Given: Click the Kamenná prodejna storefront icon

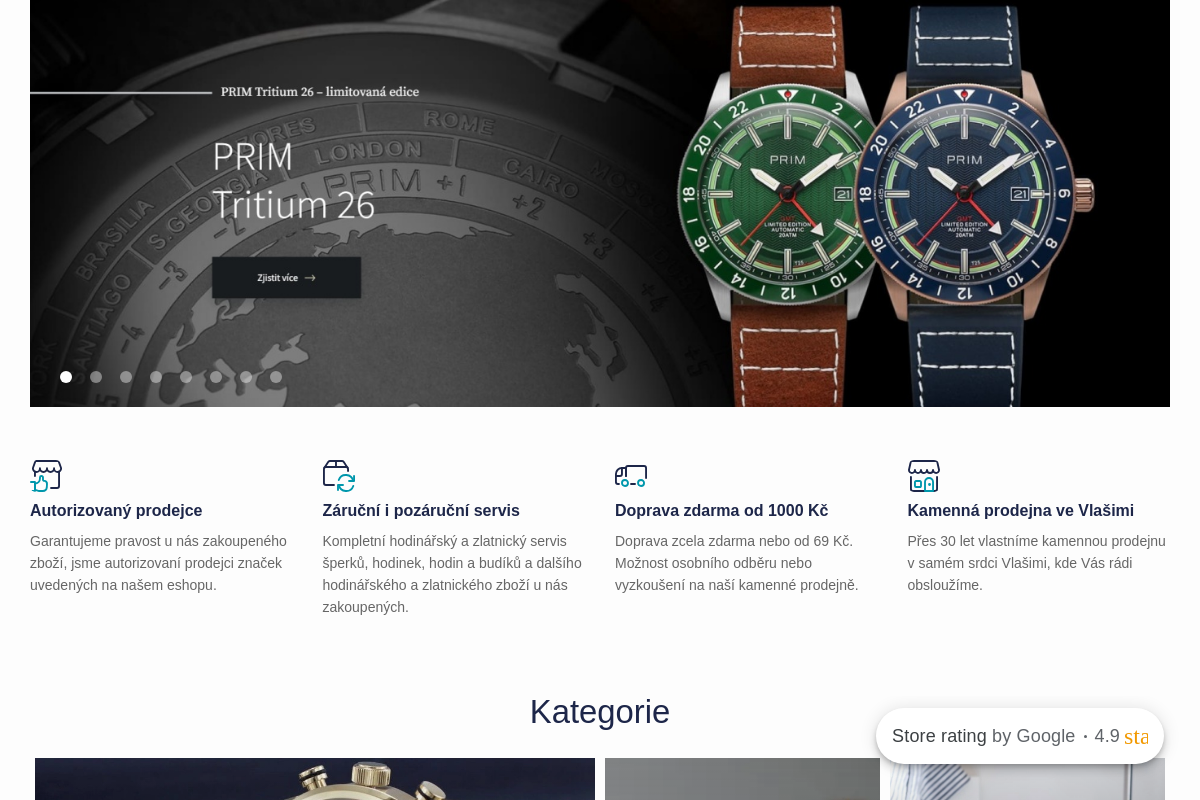Looking at the screenshot, I should [924, 476].
